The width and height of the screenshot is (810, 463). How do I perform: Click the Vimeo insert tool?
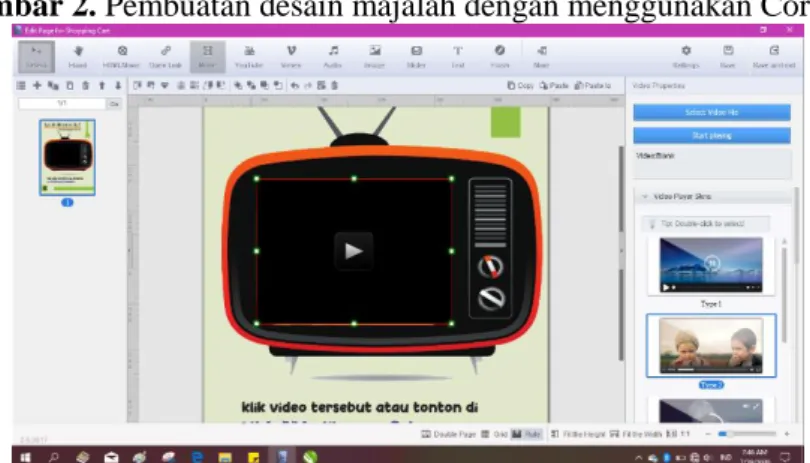coord(291,57)
